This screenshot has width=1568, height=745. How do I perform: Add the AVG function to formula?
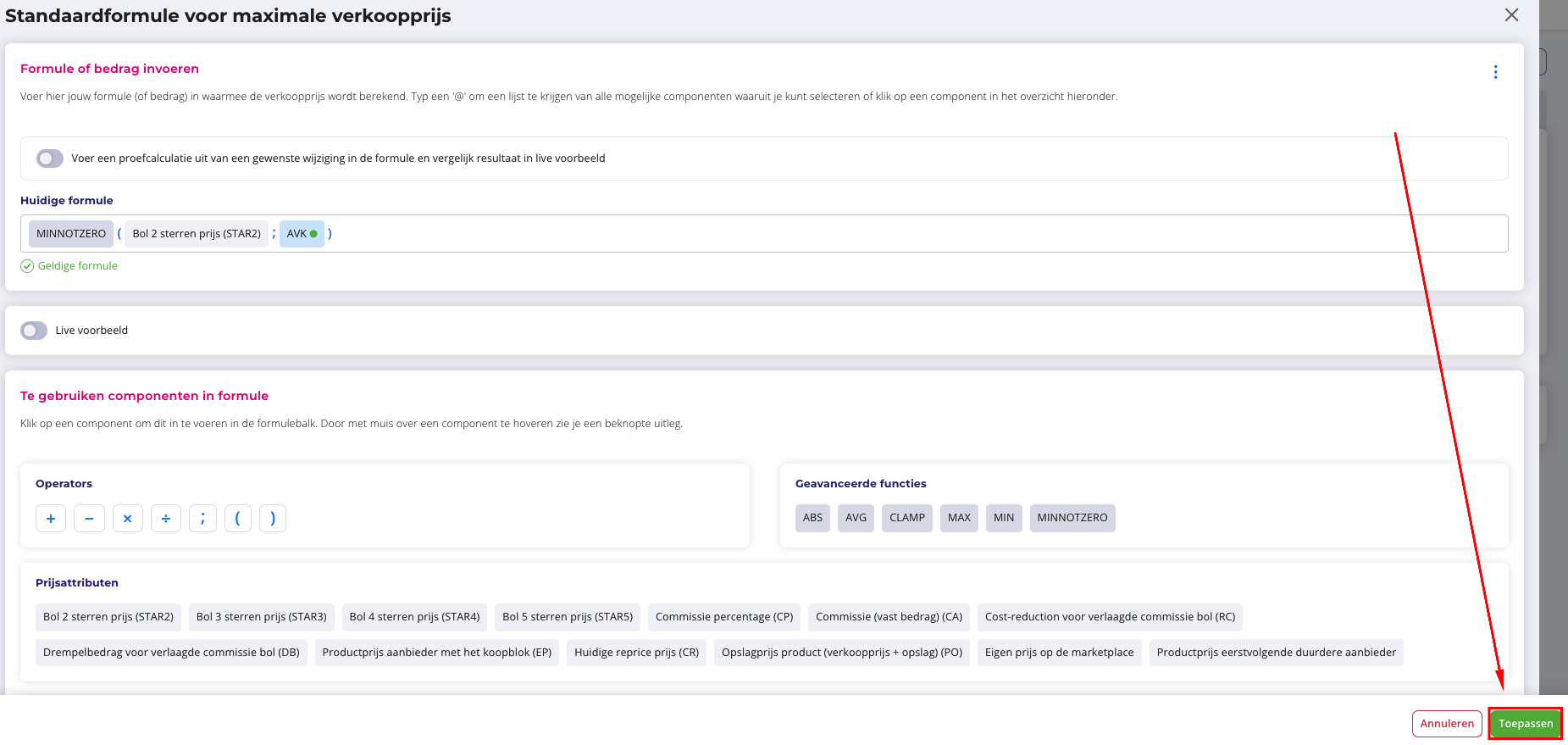[x=856, y=518]
